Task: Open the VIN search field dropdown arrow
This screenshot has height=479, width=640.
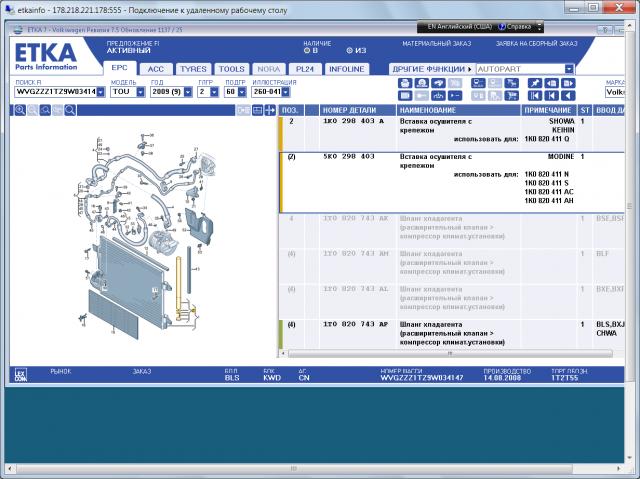Action: (x=101, y=92)
